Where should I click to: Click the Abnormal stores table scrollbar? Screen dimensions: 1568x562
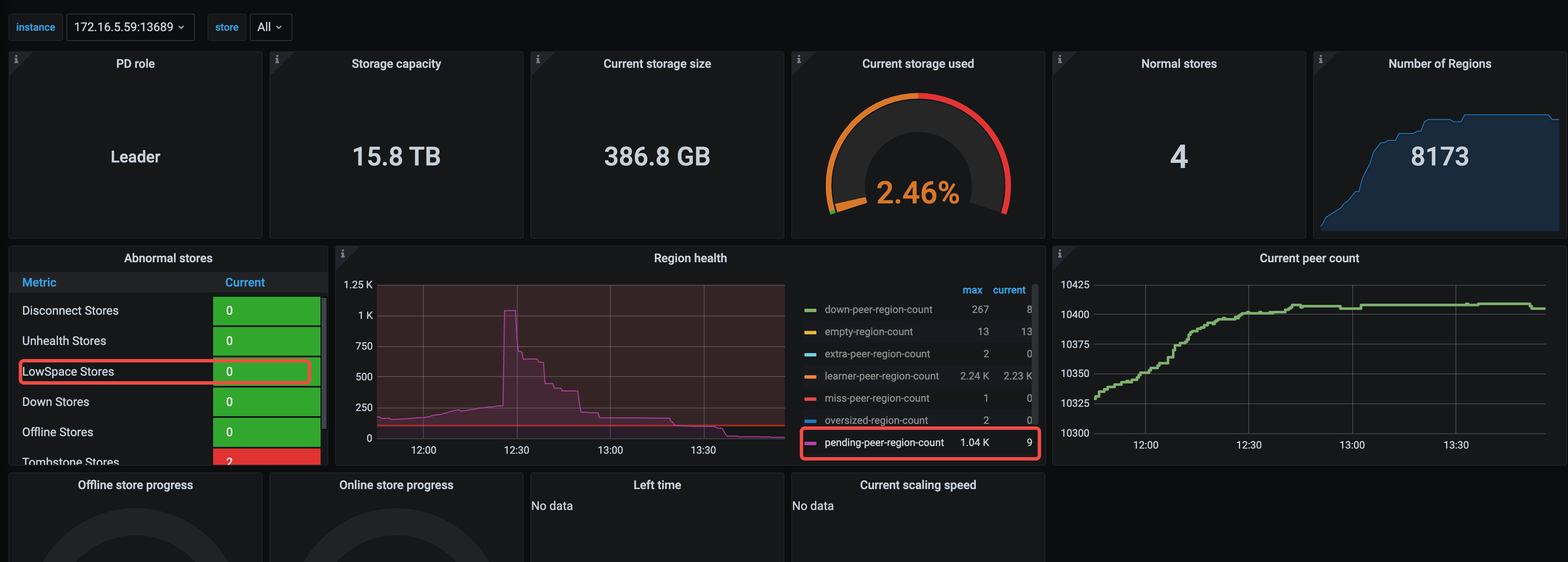click(324, 363)
